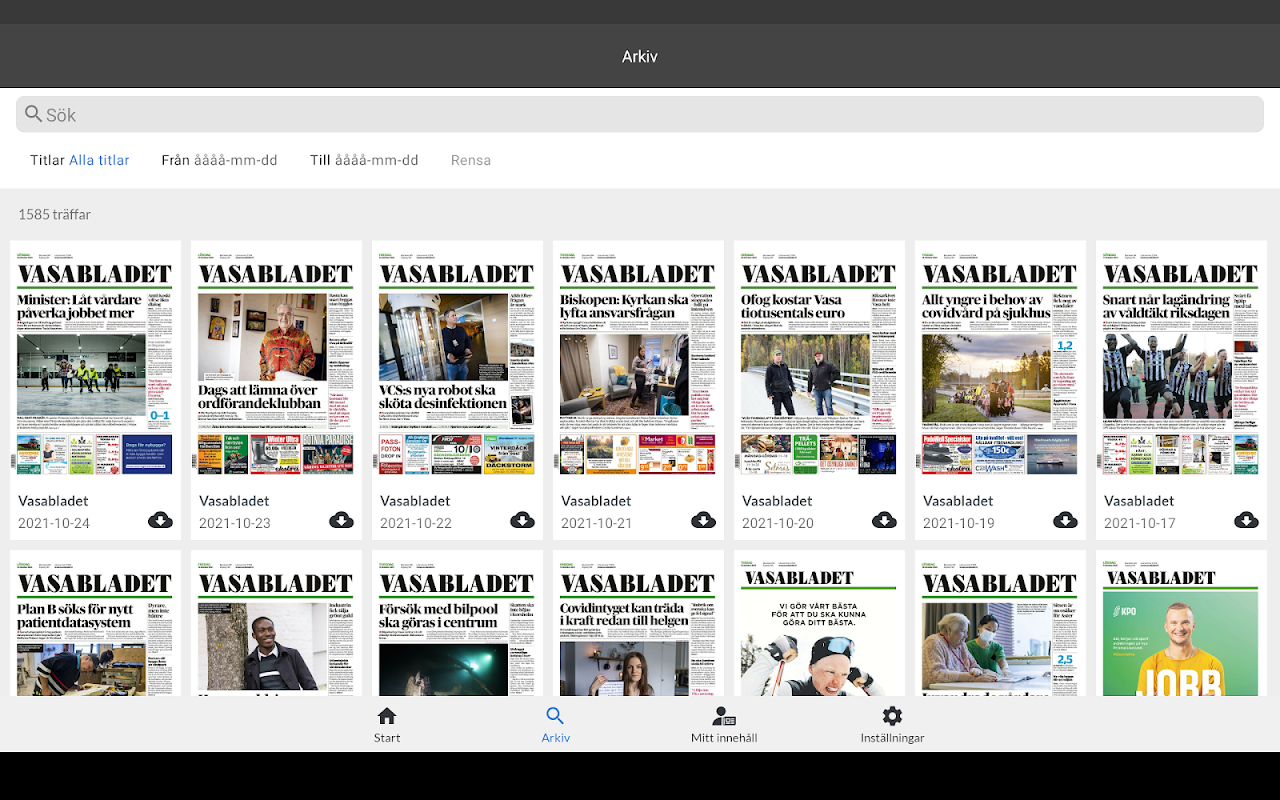The width and height of the screenshot is (1280, 800).
Task: Open cover 'Vi gör vårt bästa' skier issue
Action: click(x=819, y=627)
